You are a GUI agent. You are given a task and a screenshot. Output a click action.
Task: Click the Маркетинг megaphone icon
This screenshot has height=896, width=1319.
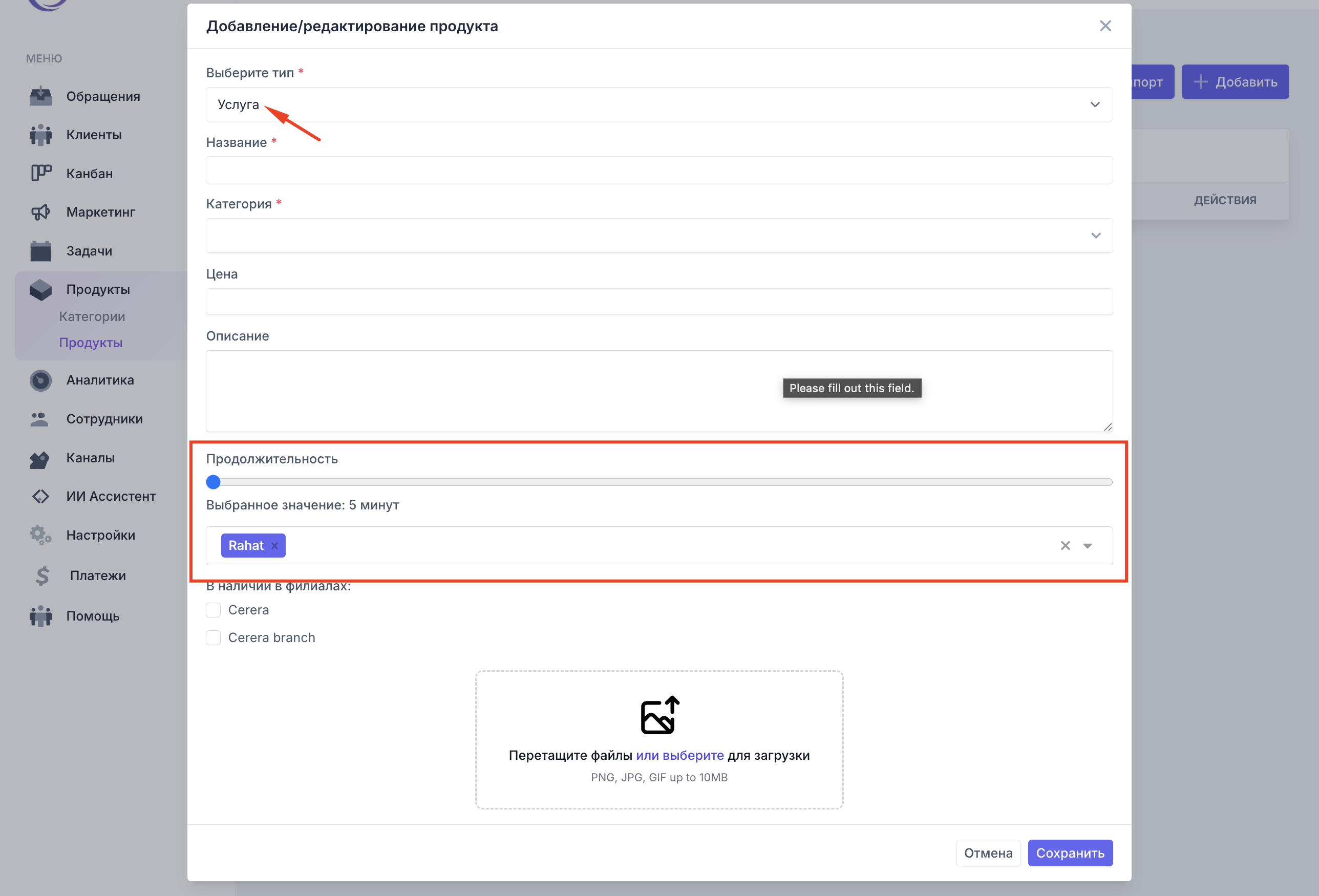(x=40, y=212)
